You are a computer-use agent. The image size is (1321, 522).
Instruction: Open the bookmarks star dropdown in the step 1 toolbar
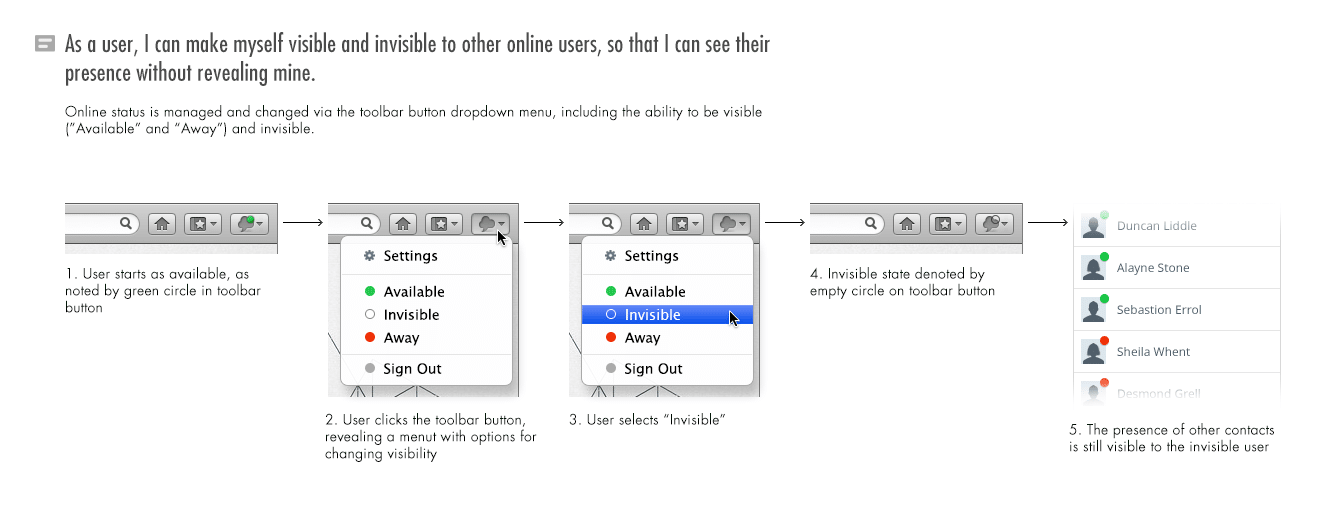[x=203, y=224]
